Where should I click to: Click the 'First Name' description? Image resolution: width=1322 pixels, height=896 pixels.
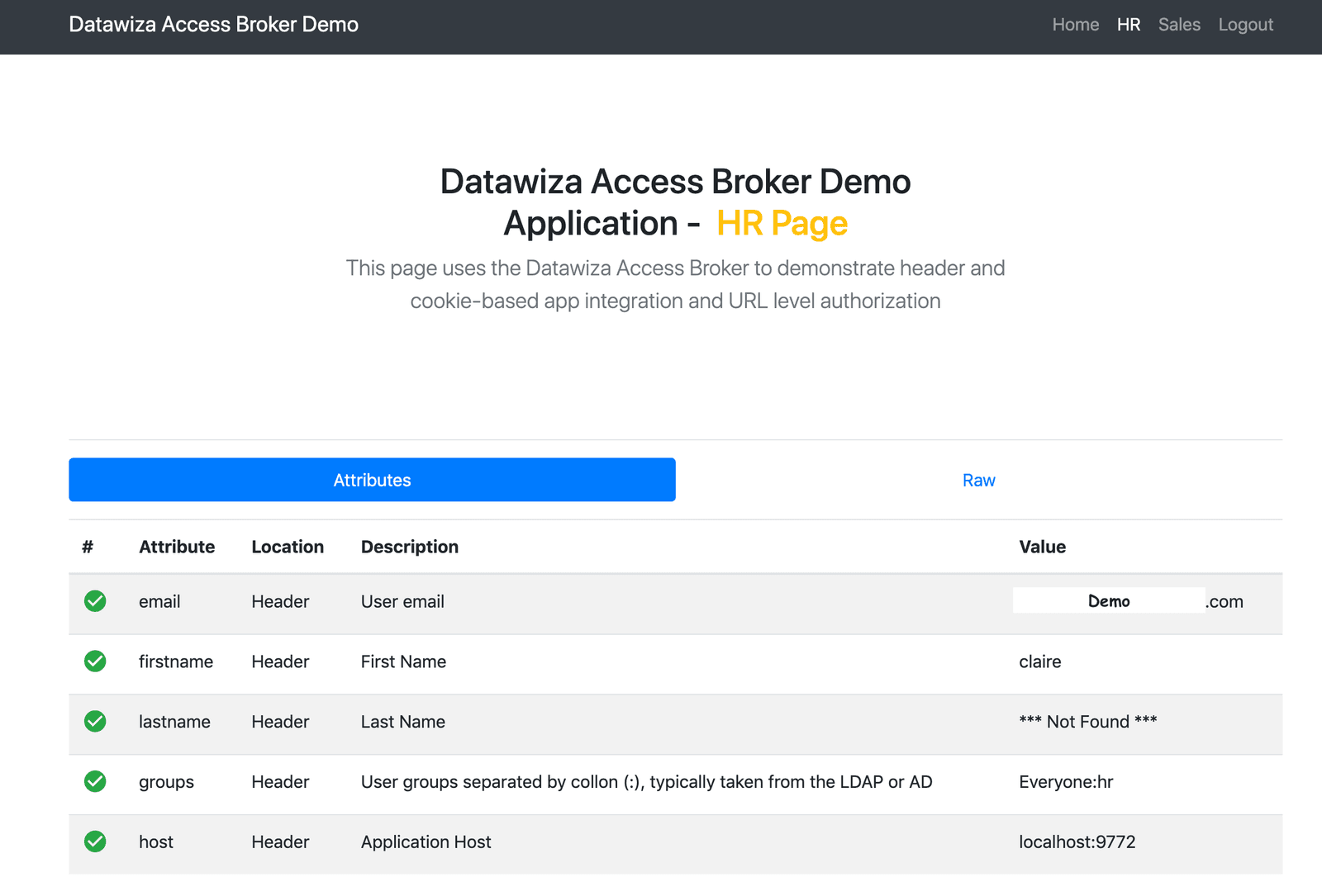pyautogui.click(x=403, y=661)
